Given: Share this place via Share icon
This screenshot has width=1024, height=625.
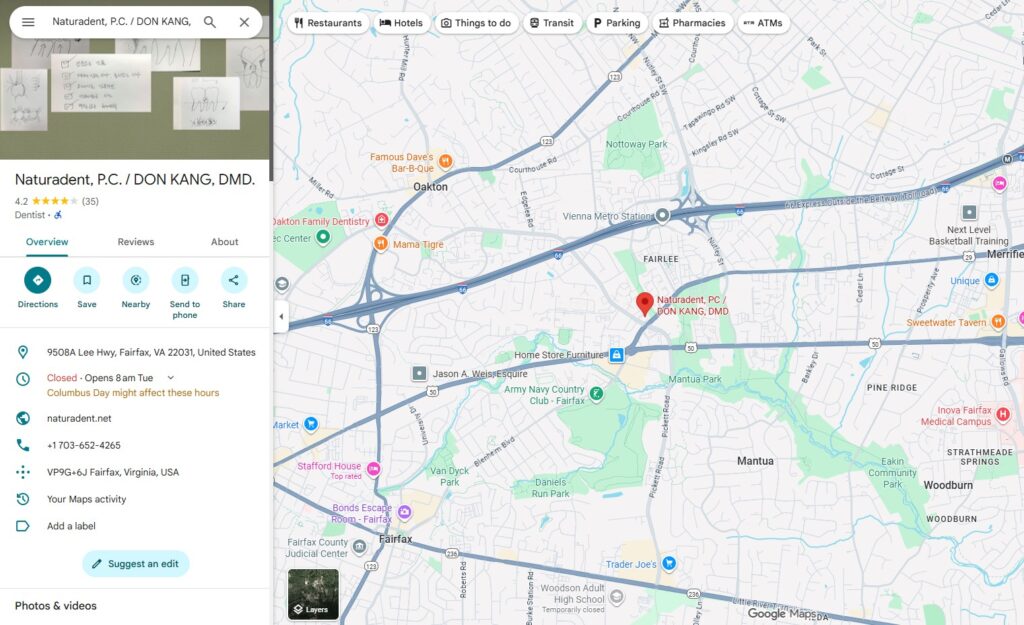Looking at the screenshot, I should (234, 280).
